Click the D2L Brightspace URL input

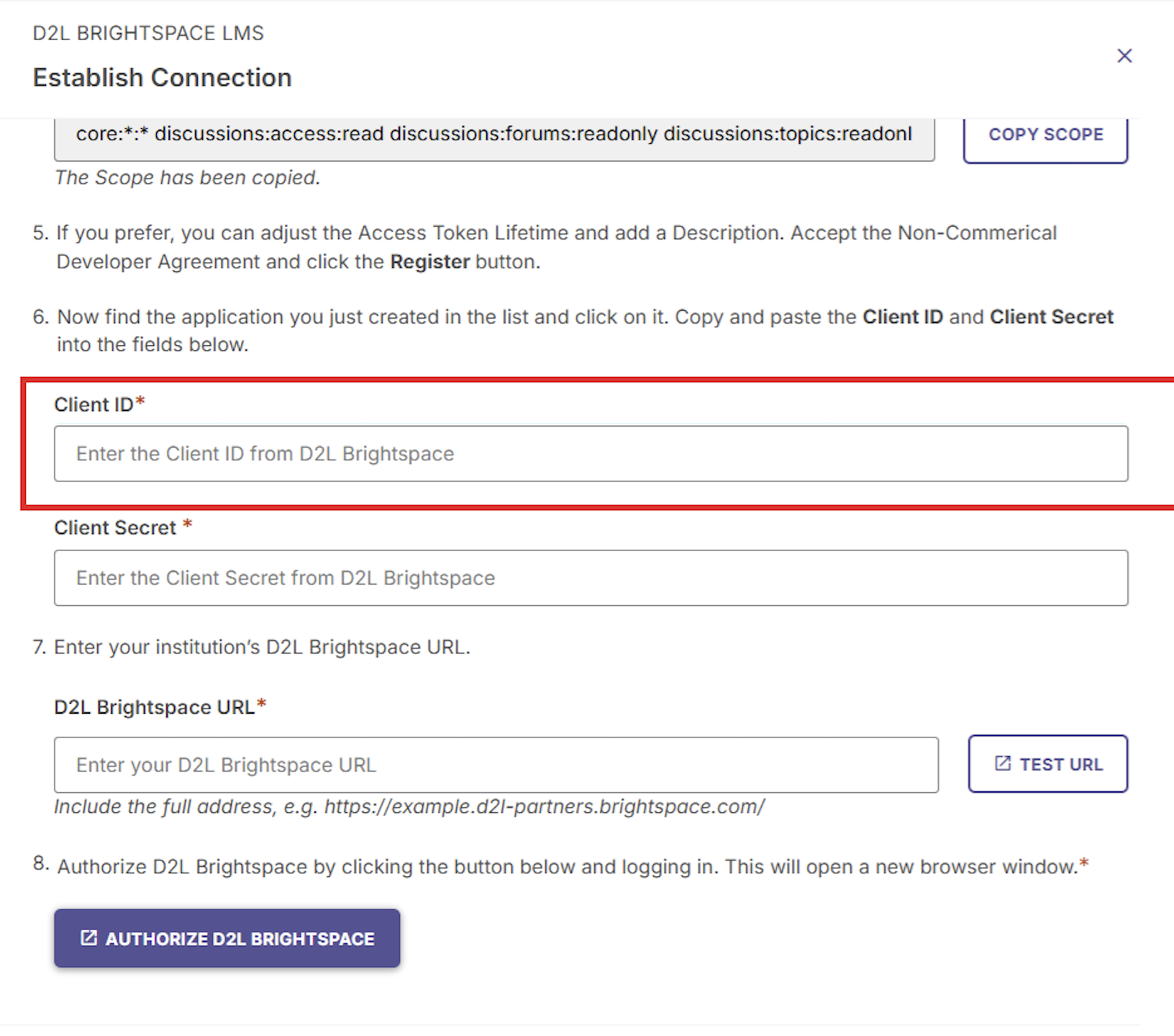(496, 765)
